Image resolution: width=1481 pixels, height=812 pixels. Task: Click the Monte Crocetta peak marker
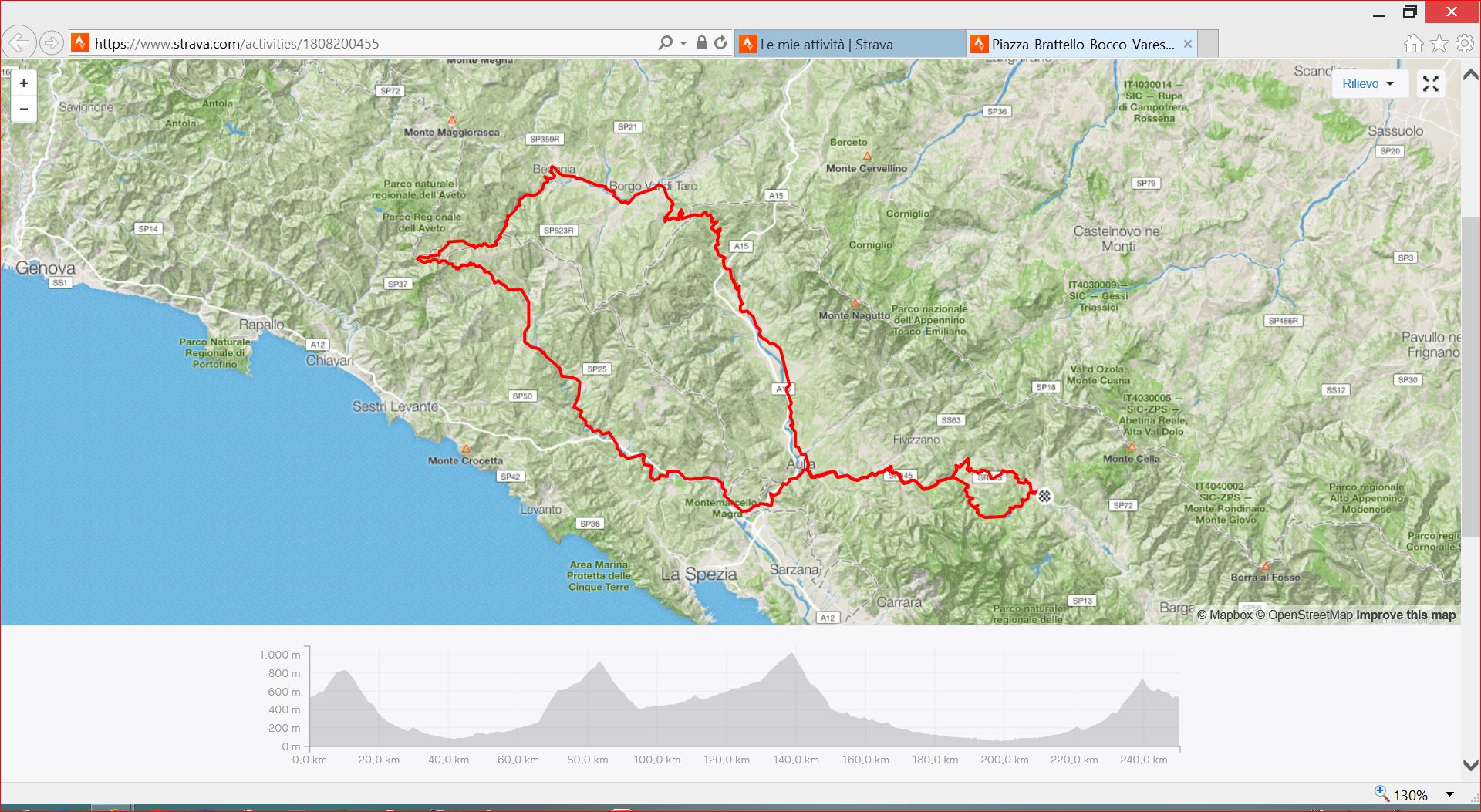coord(465,449)
